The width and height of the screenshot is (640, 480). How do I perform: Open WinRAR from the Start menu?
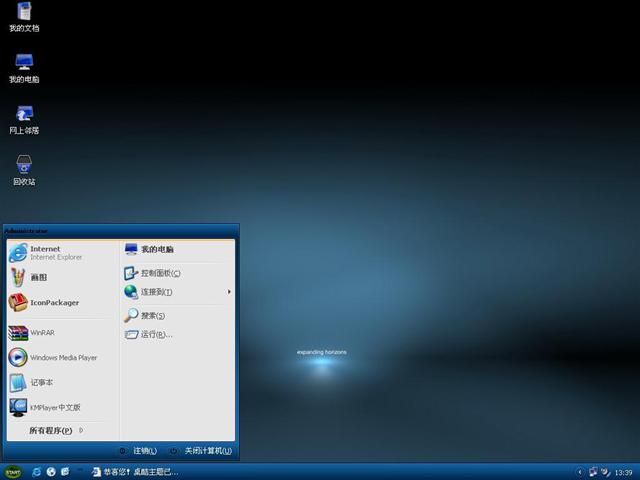tap(62, 333)
